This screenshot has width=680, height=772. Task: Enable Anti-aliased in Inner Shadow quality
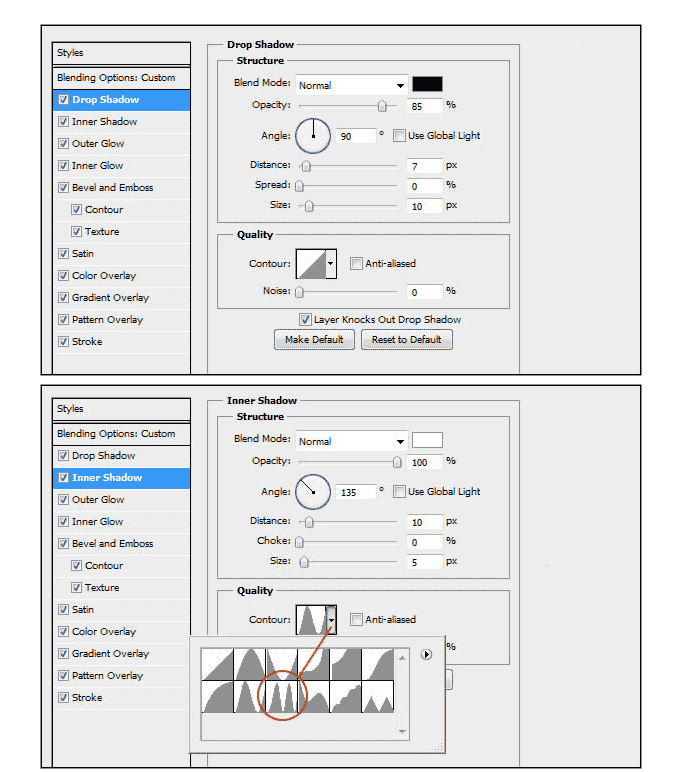coord(357,620)
